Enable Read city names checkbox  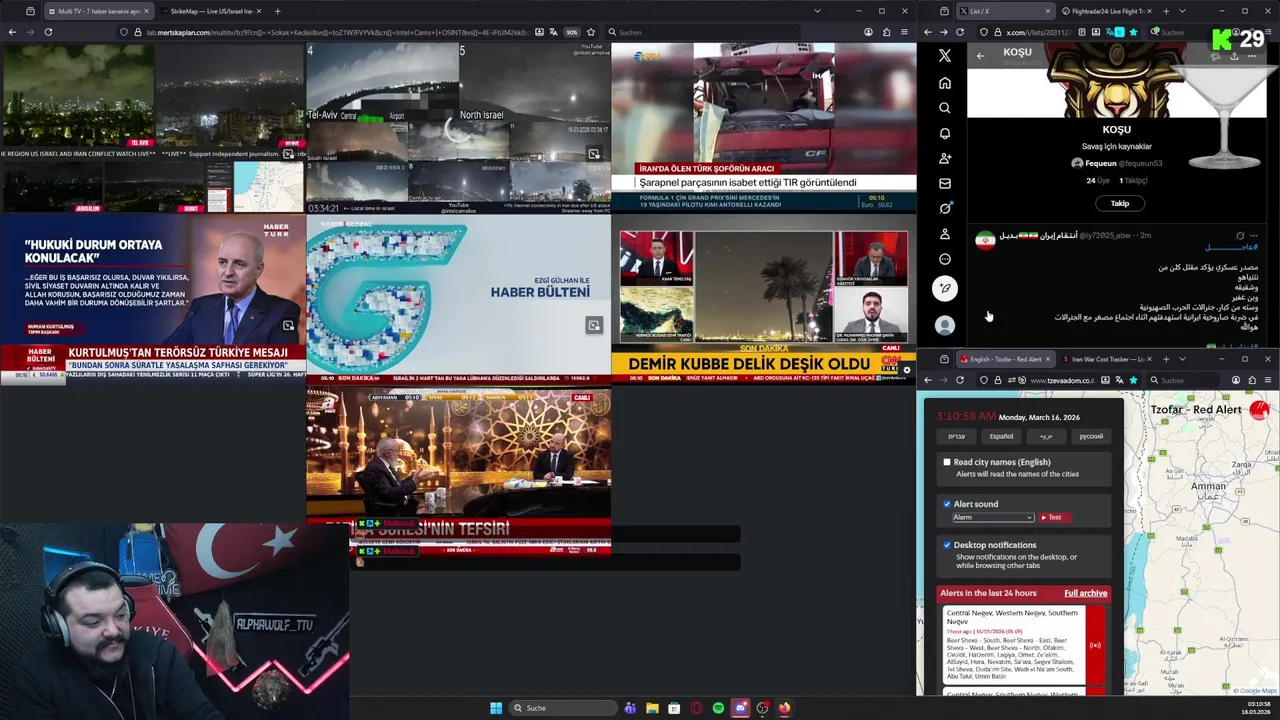(947, 462)
